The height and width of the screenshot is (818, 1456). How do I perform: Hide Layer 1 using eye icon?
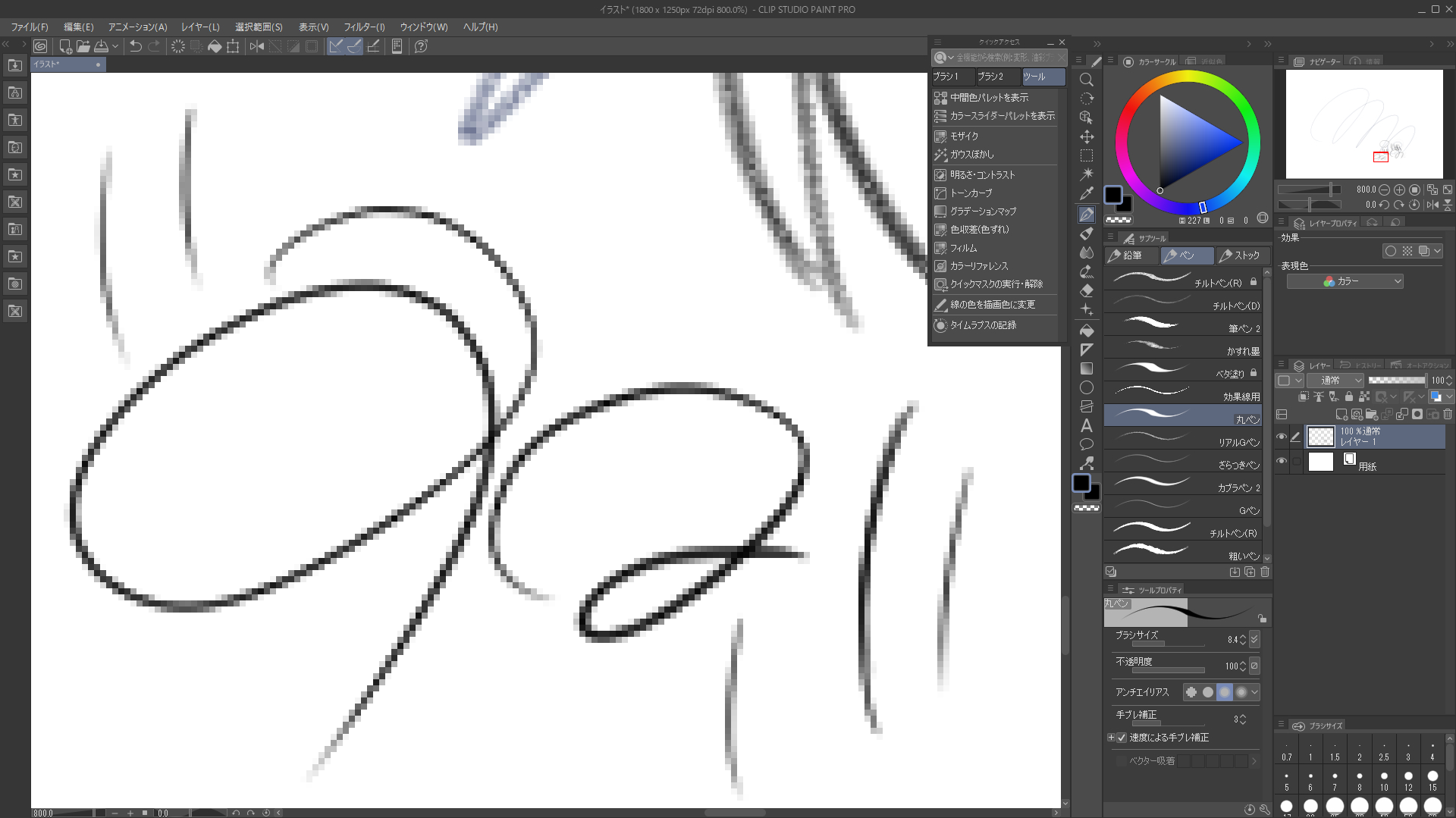coord(1282,437)
